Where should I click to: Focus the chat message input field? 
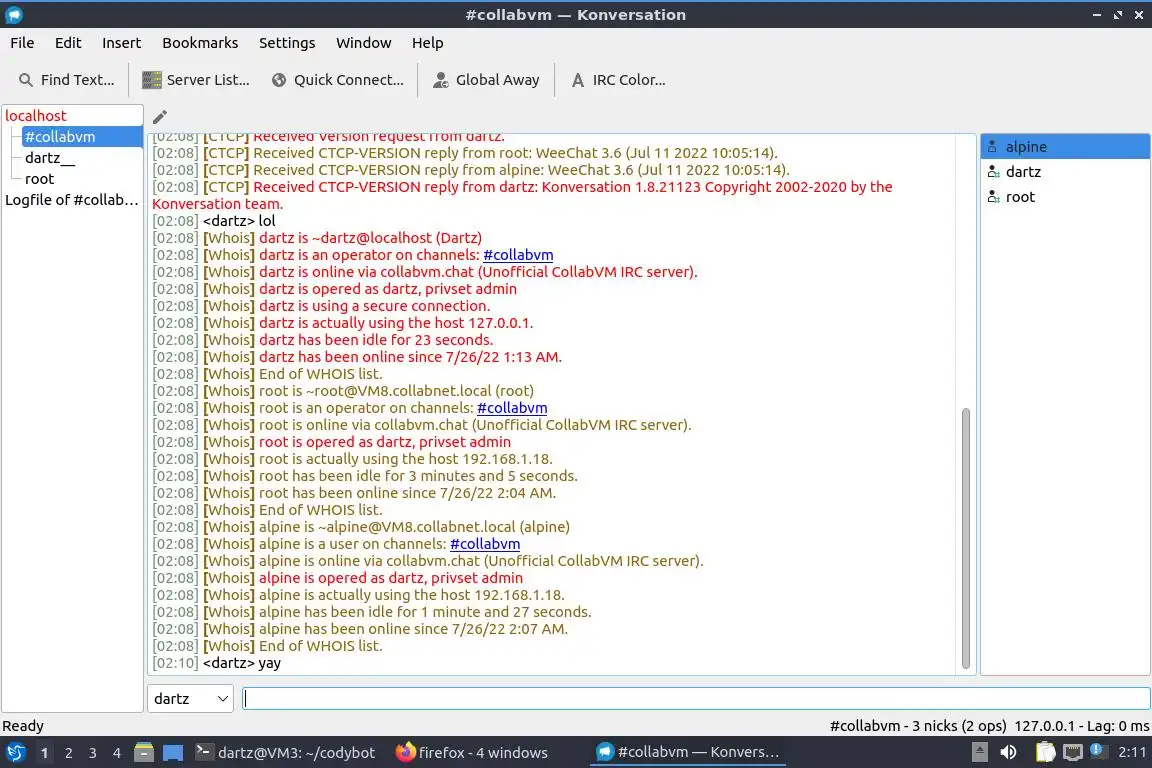click(696, 699)
